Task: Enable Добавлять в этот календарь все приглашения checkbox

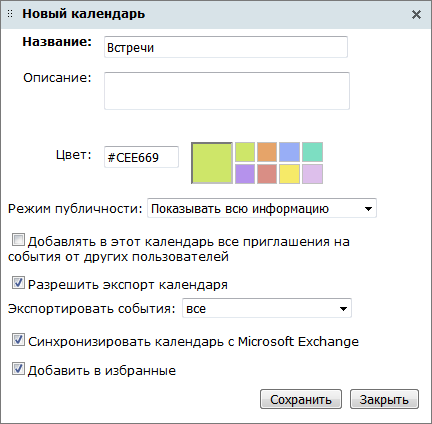Action: click(x=18, y=240)
